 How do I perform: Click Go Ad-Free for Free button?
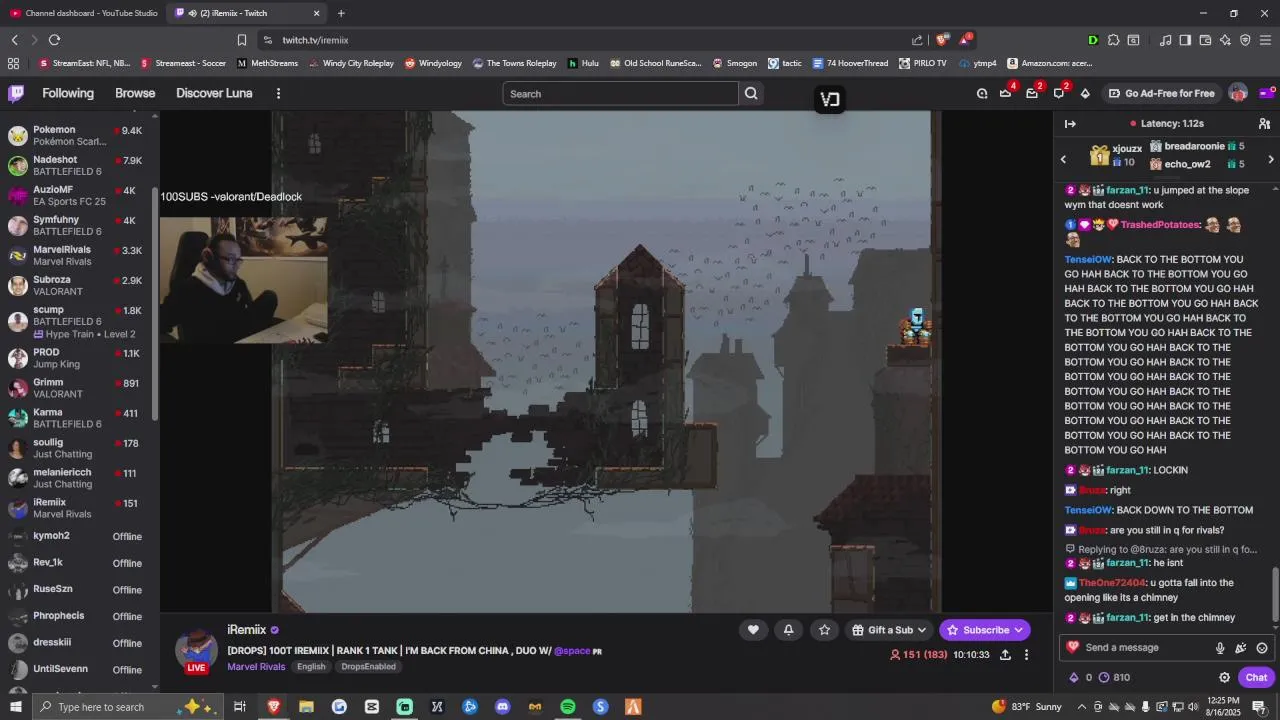[1161, 93]
